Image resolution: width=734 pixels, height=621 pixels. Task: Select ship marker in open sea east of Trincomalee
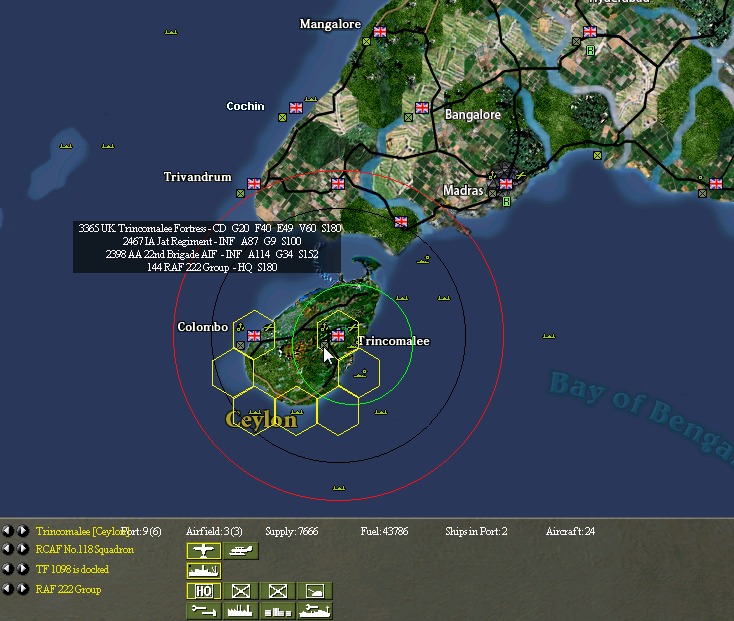pos(549,336)
